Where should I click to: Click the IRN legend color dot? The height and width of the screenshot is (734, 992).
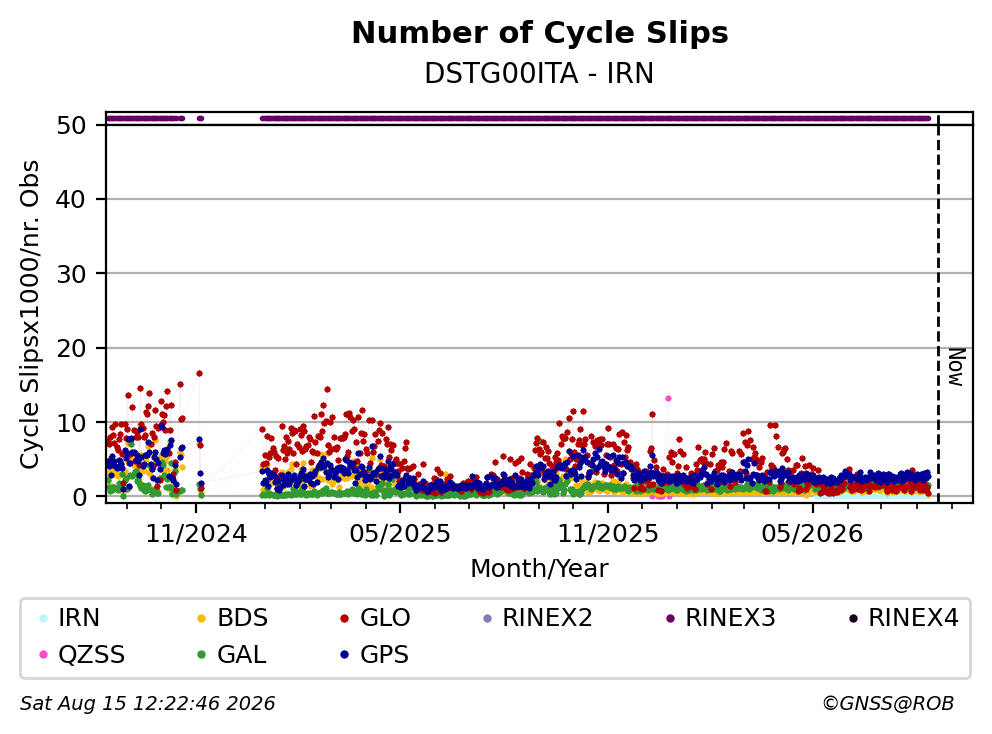(43, 618)
